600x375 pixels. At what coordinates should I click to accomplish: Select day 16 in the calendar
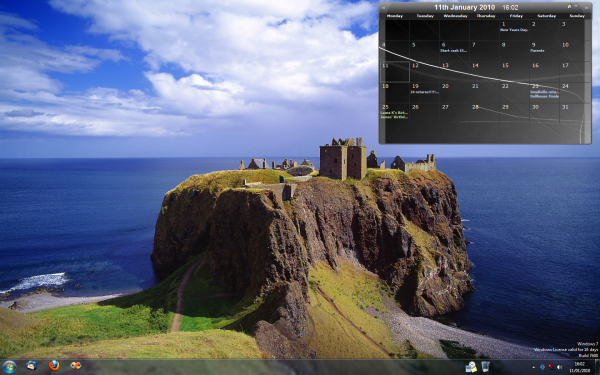coord(545,72)
